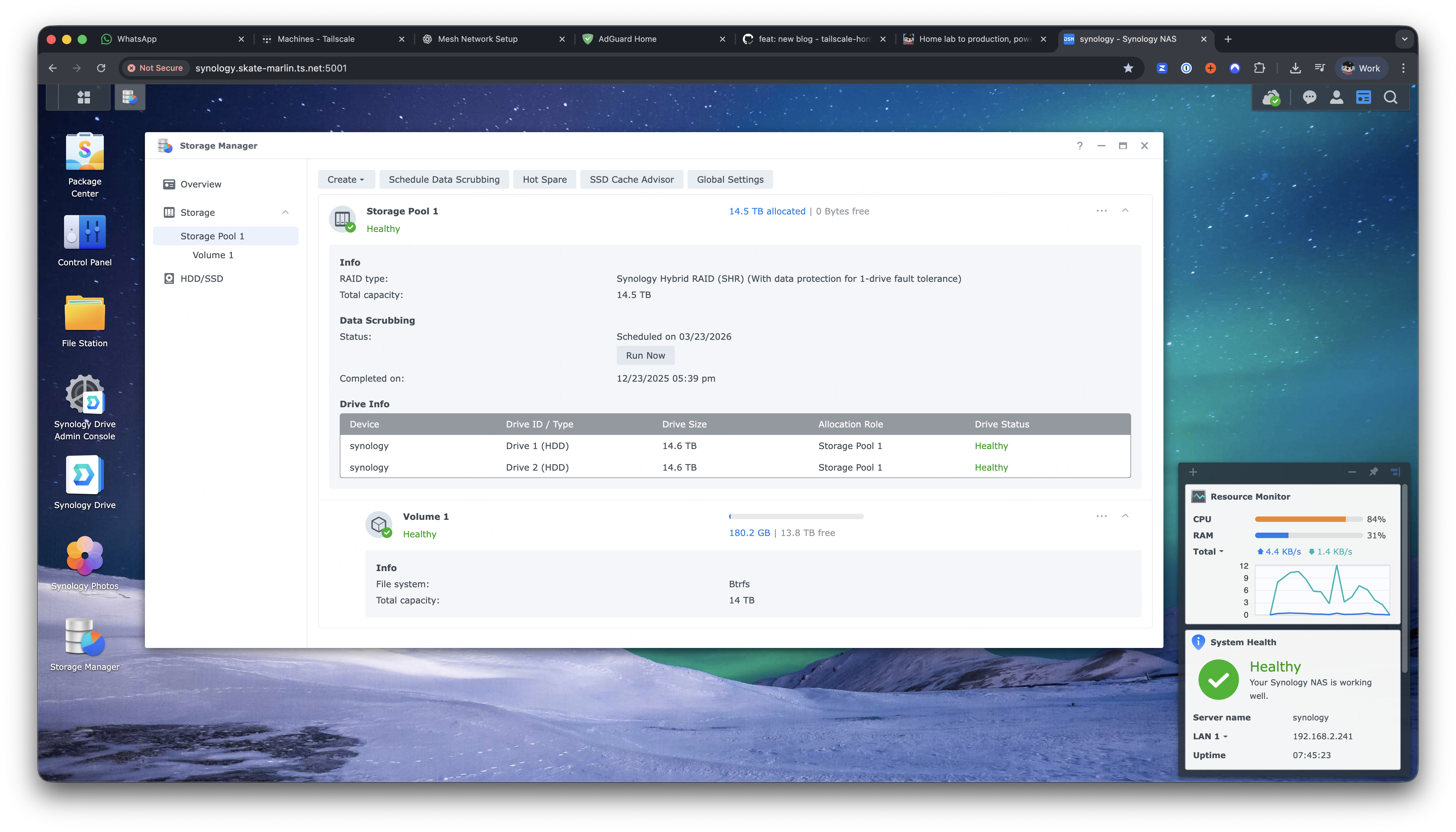This screenshot has width=1456, height=832.
Task: Collapse the Storage section in sidebar
Action: [285, 213]
